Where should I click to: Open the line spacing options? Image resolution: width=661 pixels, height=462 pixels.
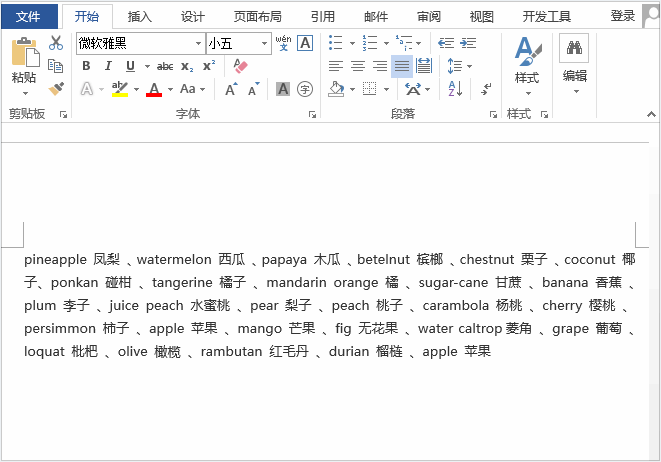(459, 66)
